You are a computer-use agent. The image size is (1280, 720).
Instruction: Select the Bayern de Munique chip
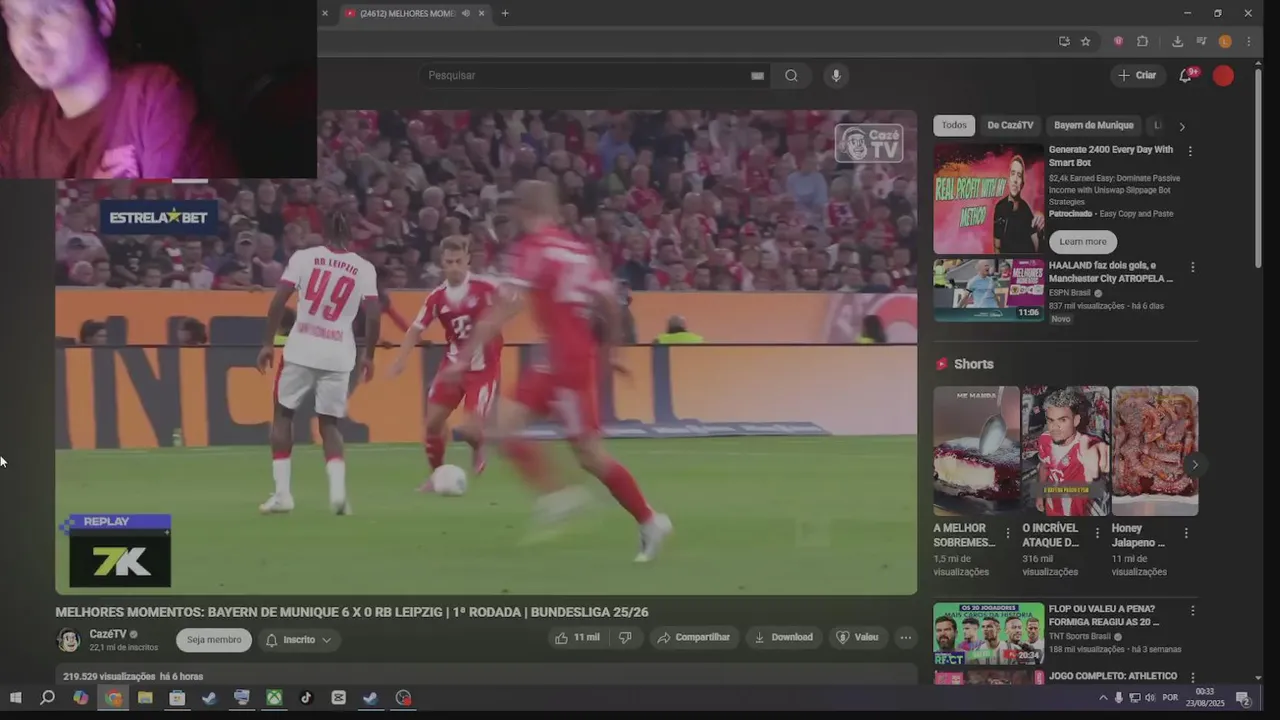pyautogui.click(x=1094, y=126)
